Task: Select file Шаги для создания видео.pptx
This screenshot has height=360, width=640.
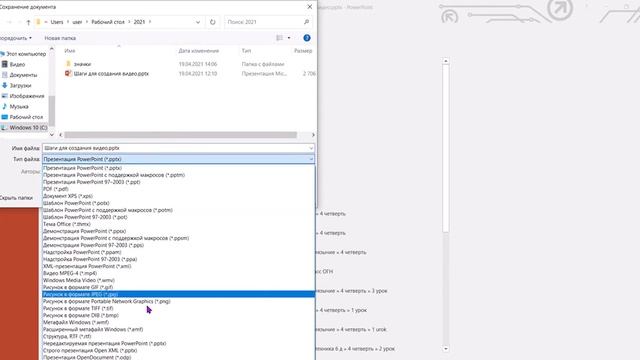Action: (111, 74)
